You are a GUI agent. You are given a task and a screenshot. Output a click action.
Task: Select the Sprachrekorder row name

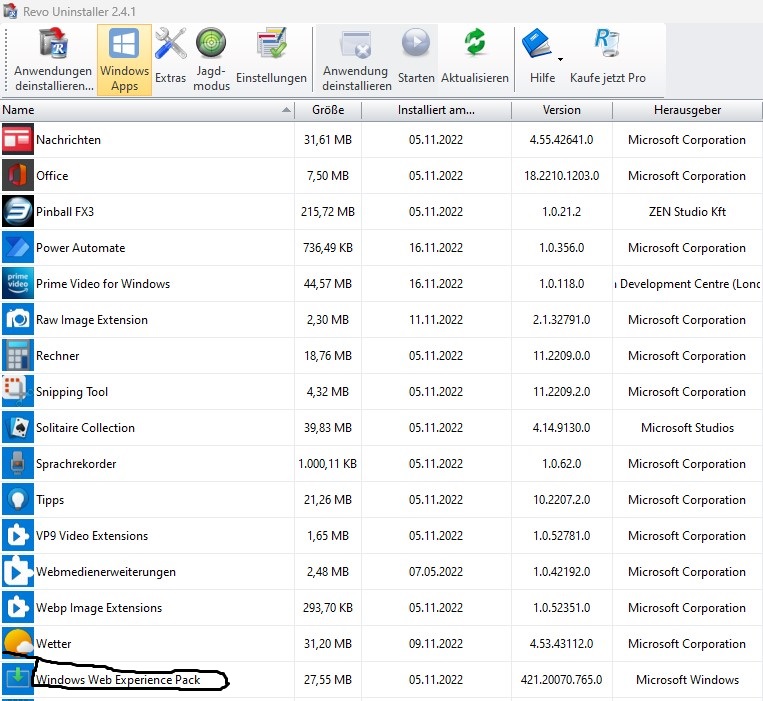(x=76, y=464)
